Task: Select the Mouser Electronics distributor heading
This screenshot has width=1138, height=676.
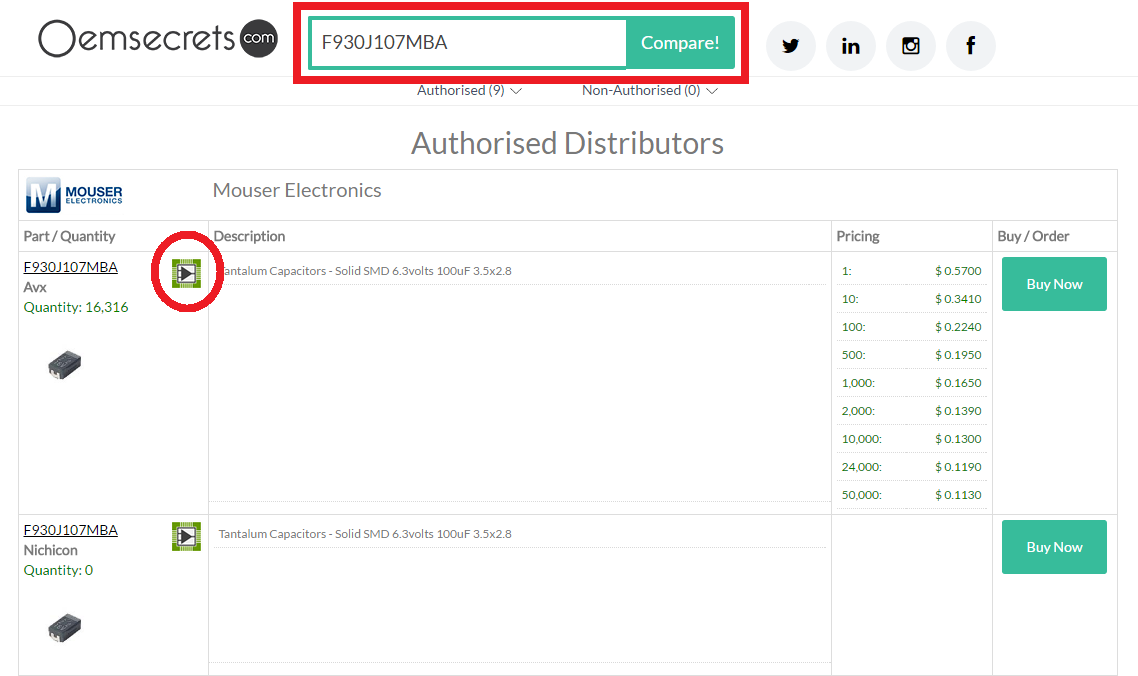Action: [x=297, y=190]
